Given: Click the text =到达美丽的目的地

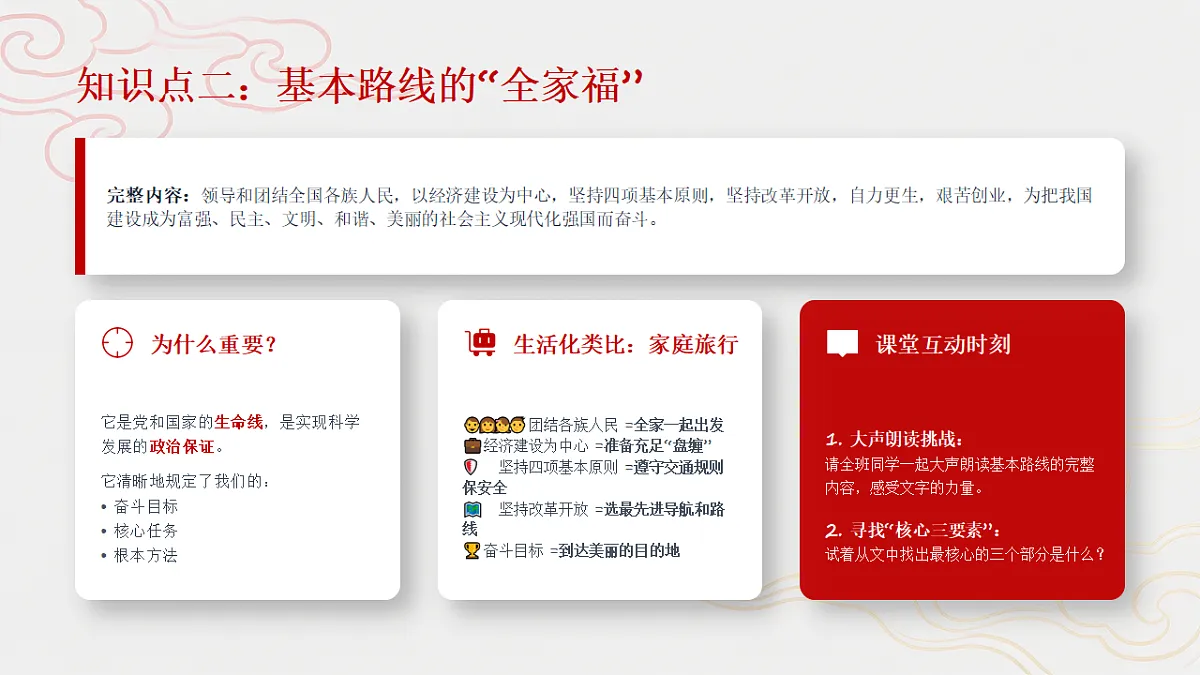Looking at the screenshot, I should point(615,550).
